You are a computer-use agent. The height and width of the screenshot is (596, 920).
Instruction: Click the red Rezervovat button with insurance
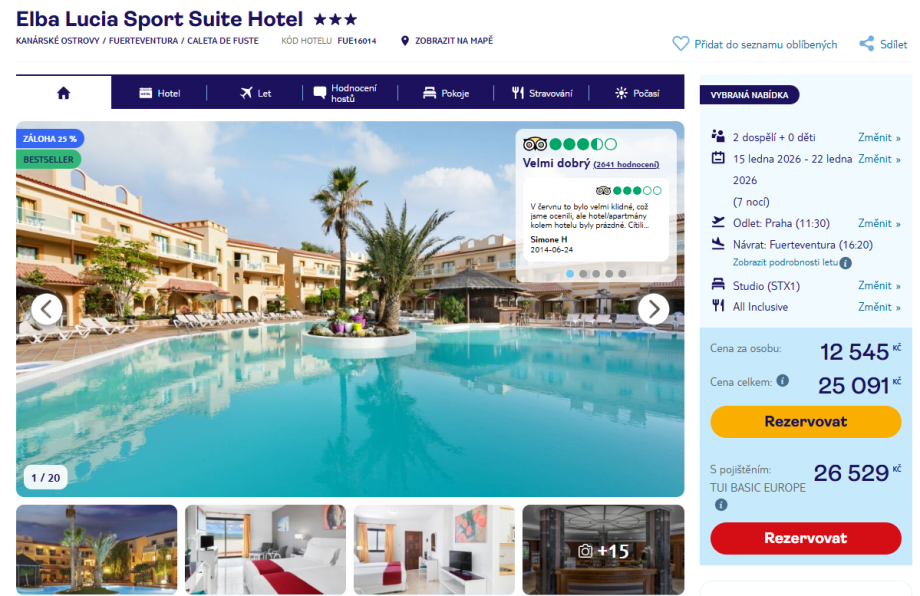(x=806, y=538)
